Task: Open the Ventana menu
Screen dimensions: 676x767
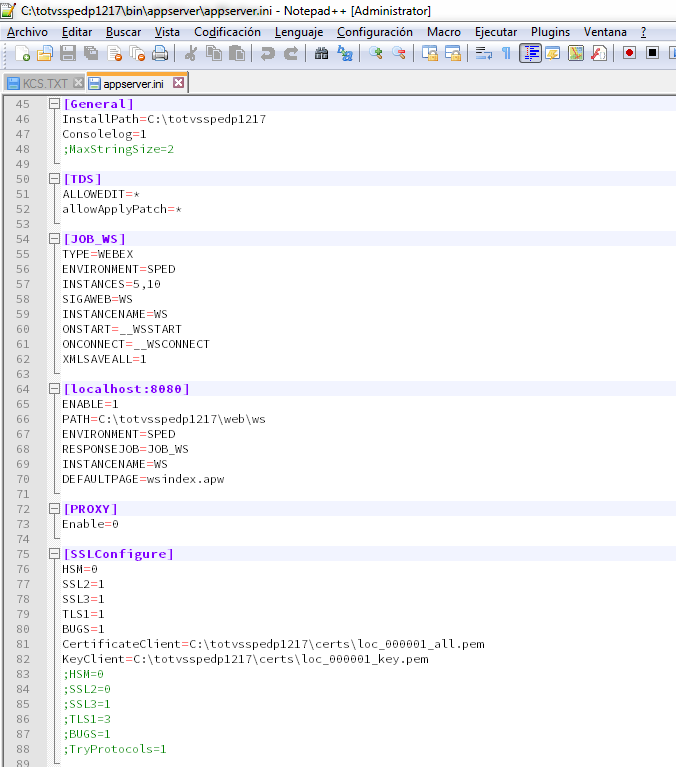Action: click(605, 32)
